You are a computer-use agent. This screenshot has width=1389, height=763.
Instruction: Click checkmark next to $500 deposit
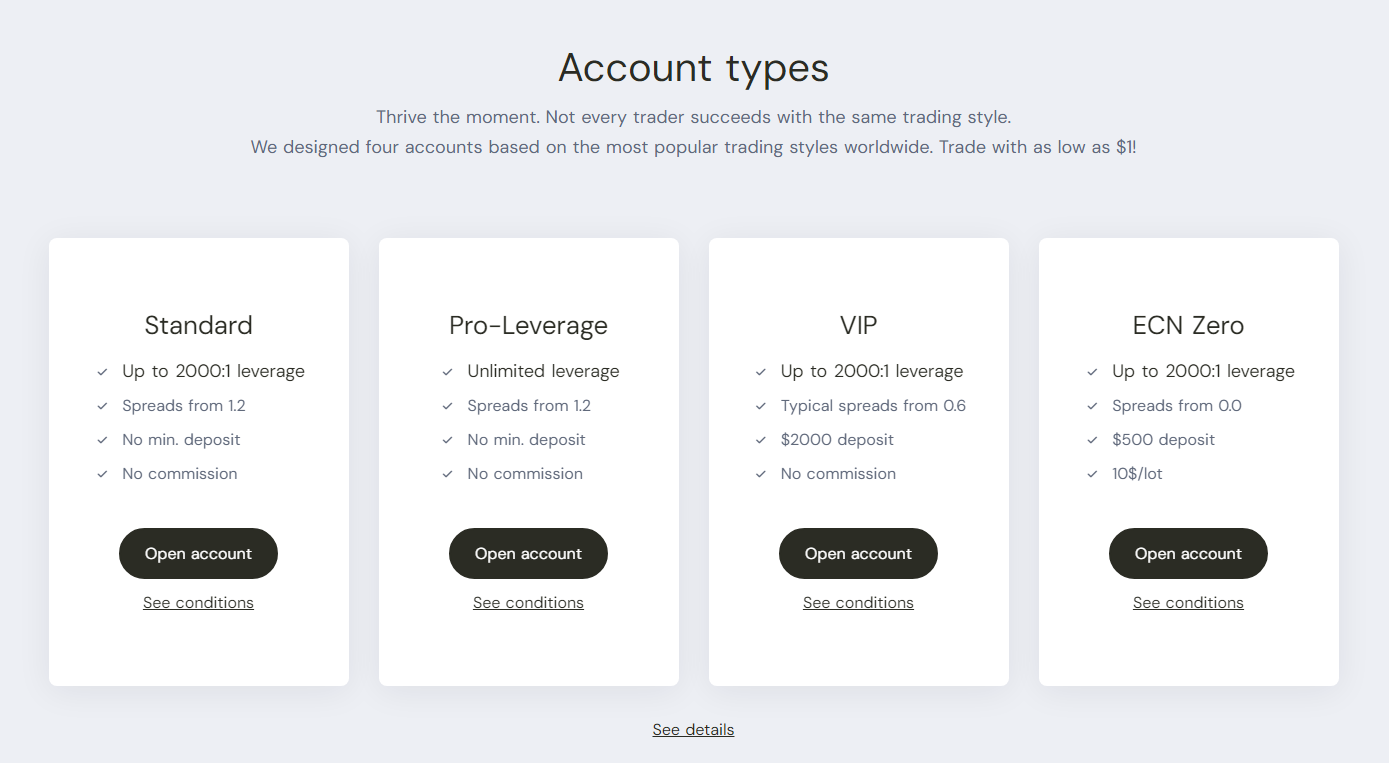click(x=1092, y=440)
